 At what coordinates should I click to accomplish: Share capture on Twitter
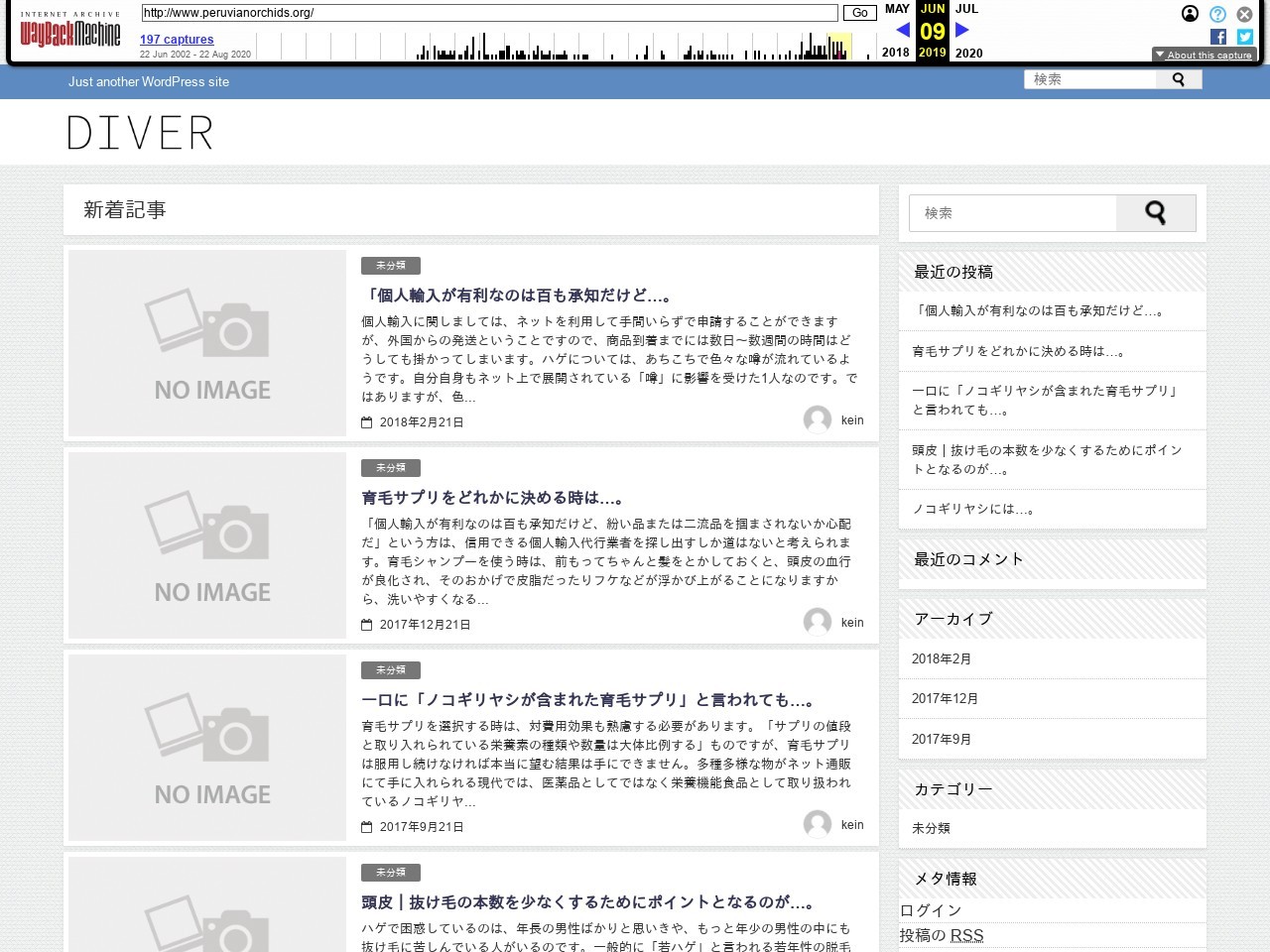[1244, 37]
